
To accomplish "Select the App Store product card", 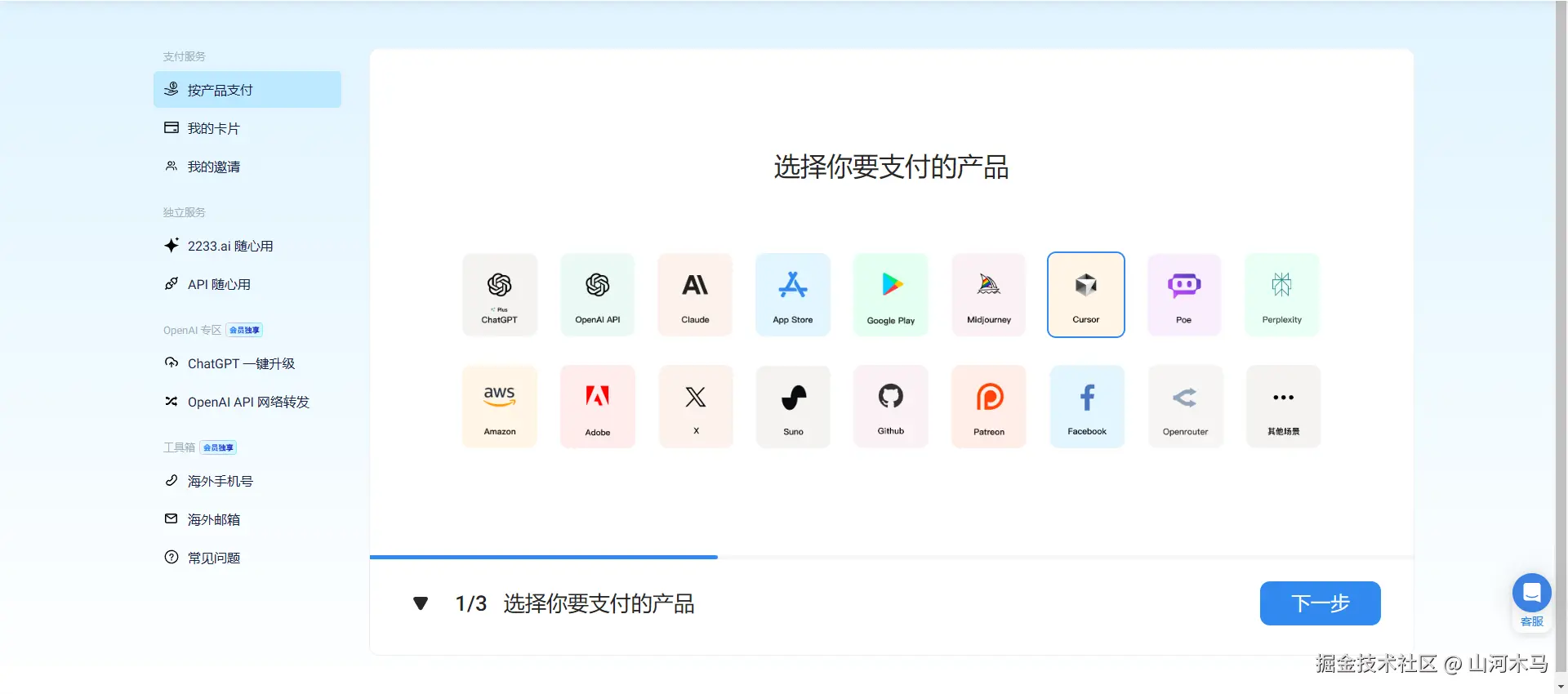I will tap(793, 295).
